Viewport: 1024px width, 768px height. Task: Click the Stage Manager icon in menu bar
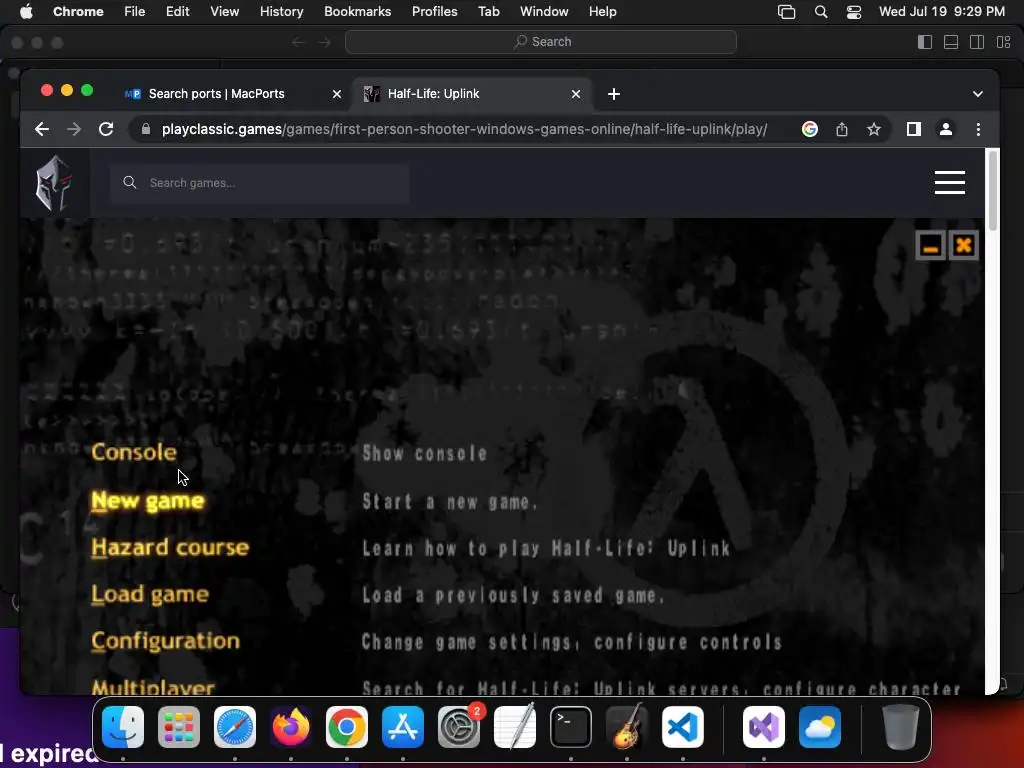tap(786, 12)
